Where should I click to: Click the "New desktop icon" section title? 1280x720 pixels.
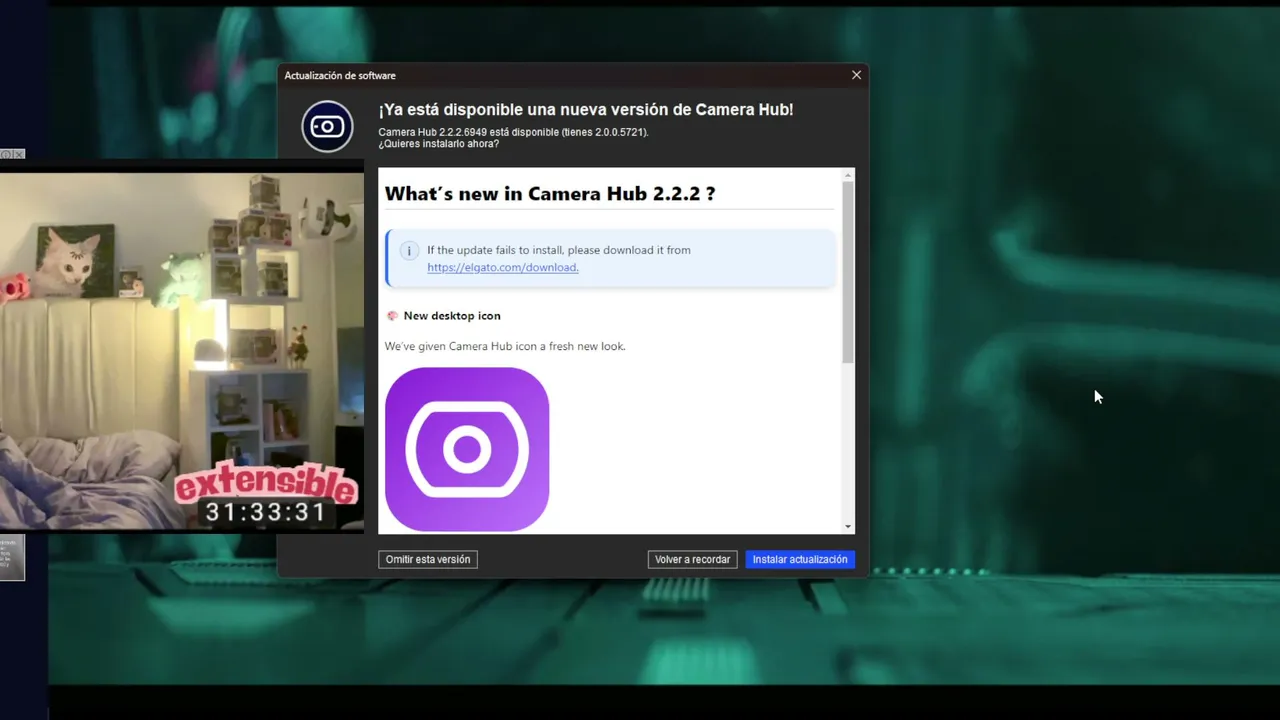[x=452, y=316]
